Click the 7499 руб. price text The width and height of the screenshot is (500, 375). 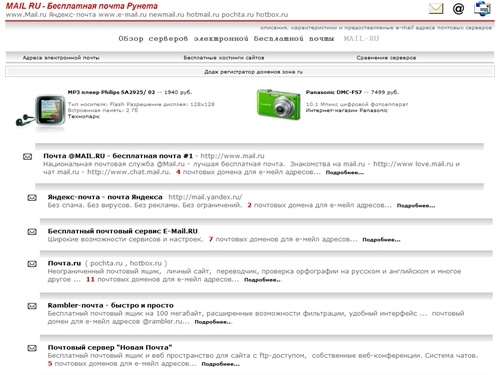tap(385, 92)
